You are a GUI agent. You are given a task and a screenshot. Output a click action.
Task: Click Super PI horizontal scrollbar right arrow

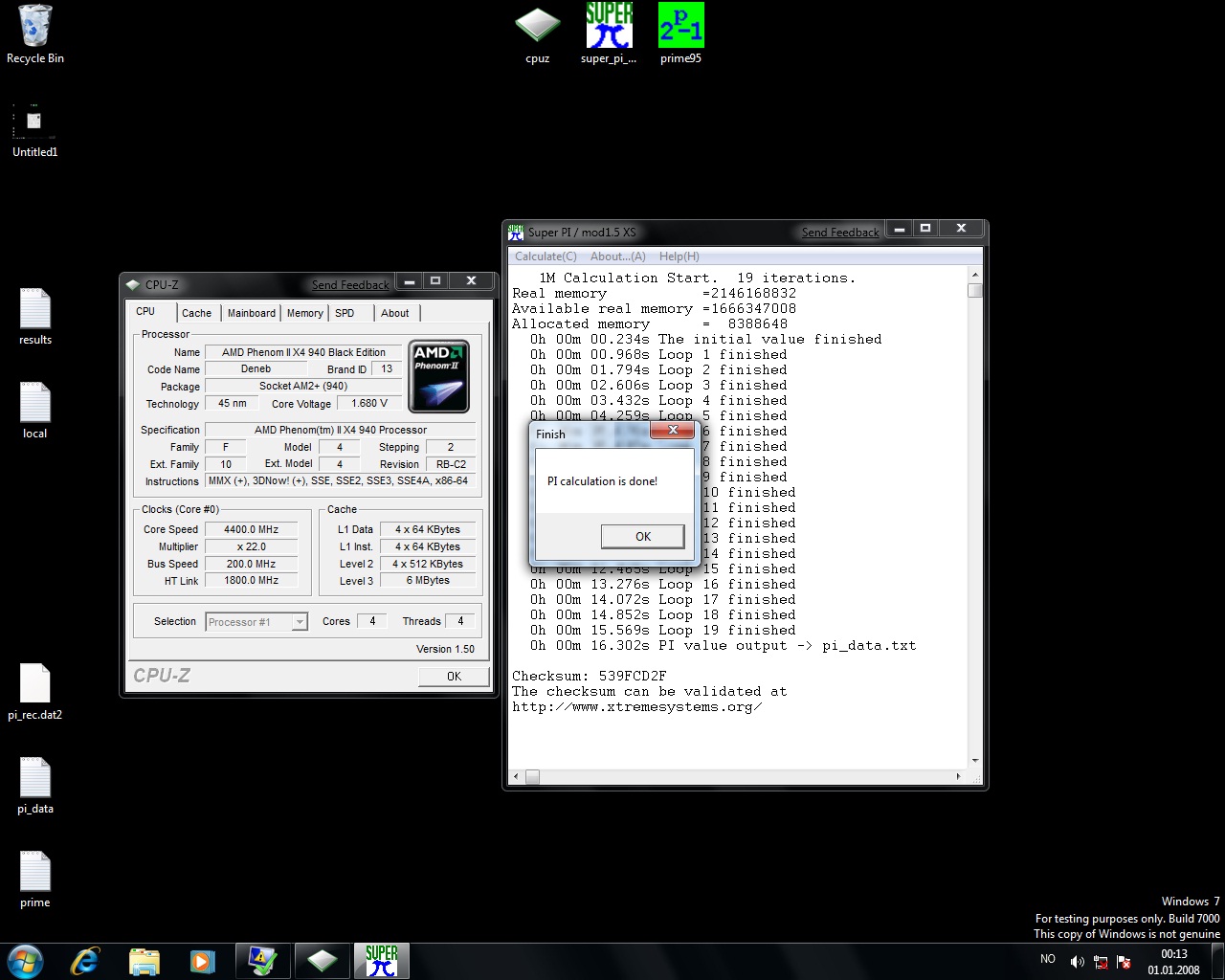(x=960, y=777)
